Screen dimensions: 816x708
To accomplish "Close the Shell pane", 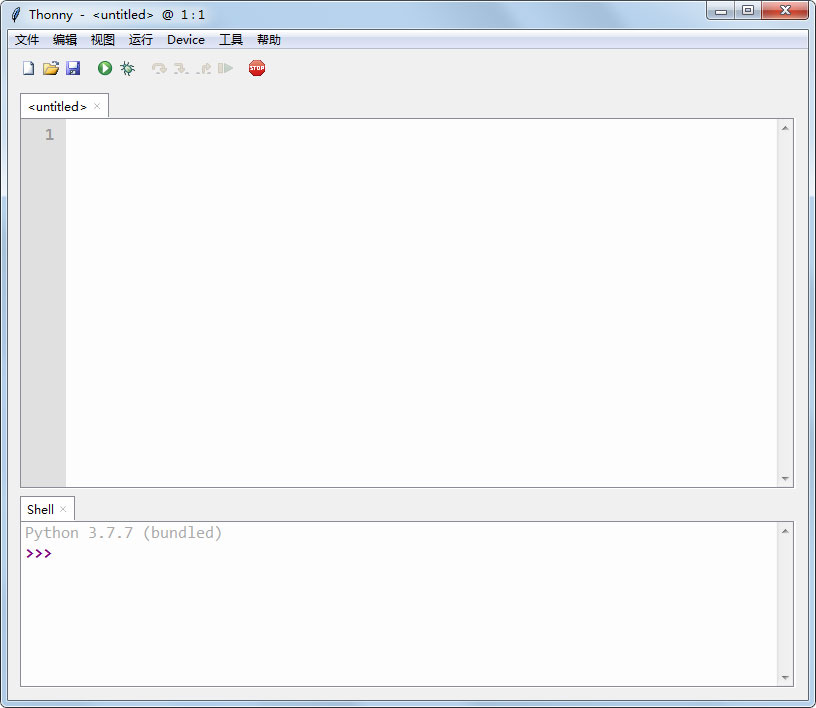I will point(63,509).
